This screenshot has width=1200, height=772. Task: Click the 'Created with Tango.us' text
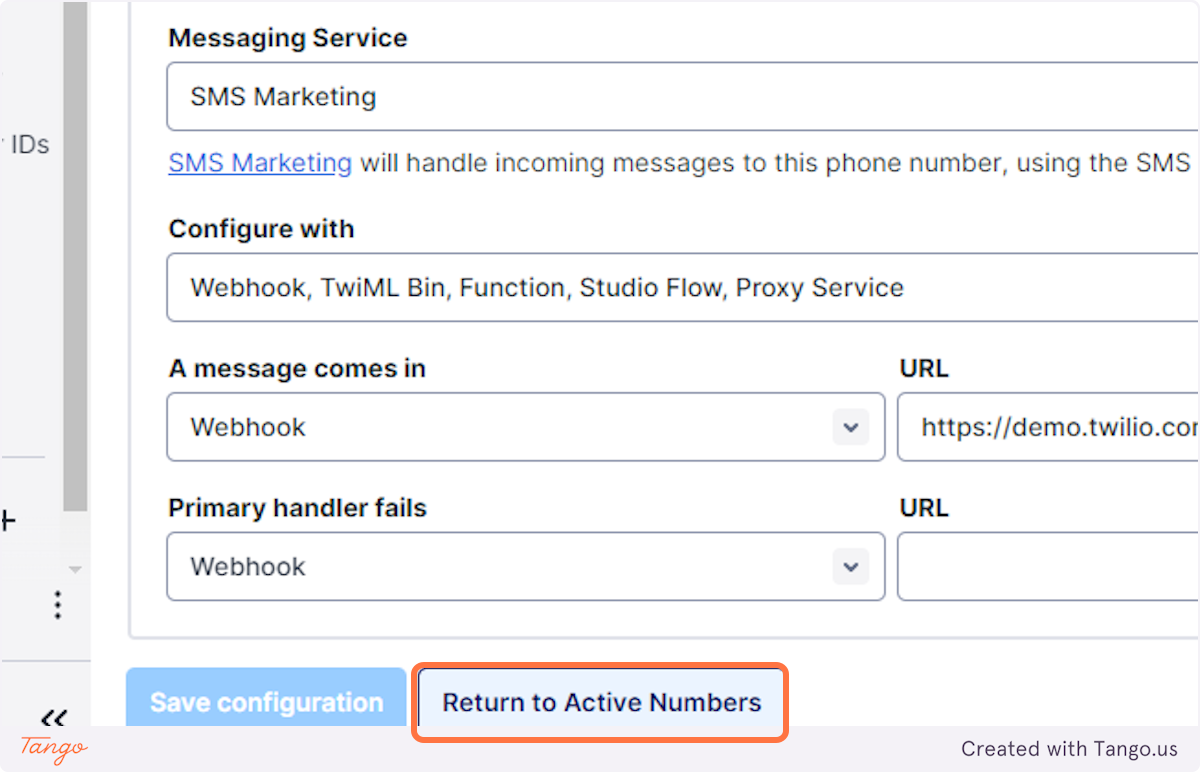point(1070,748)
